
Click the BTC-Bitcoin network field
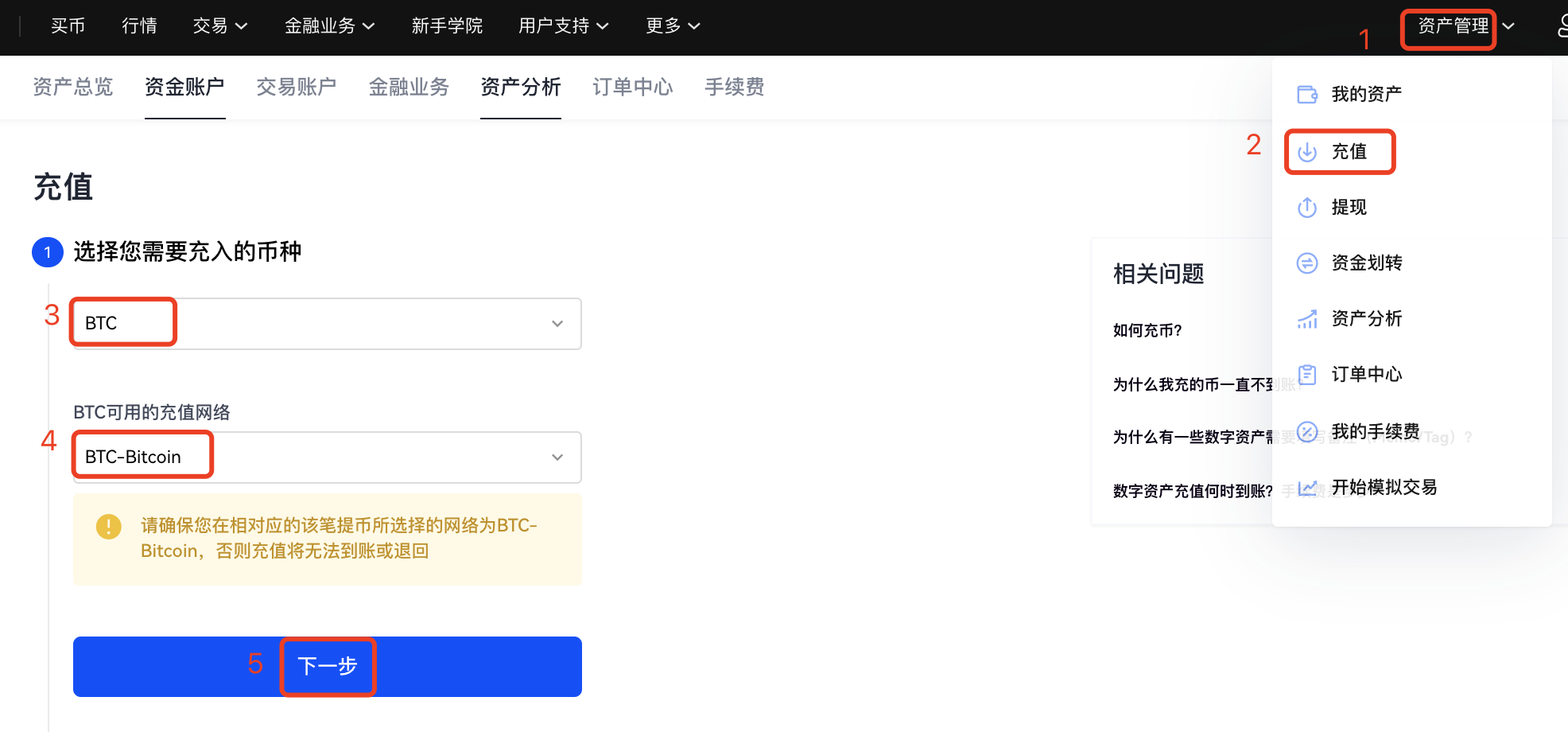point(328,457)
